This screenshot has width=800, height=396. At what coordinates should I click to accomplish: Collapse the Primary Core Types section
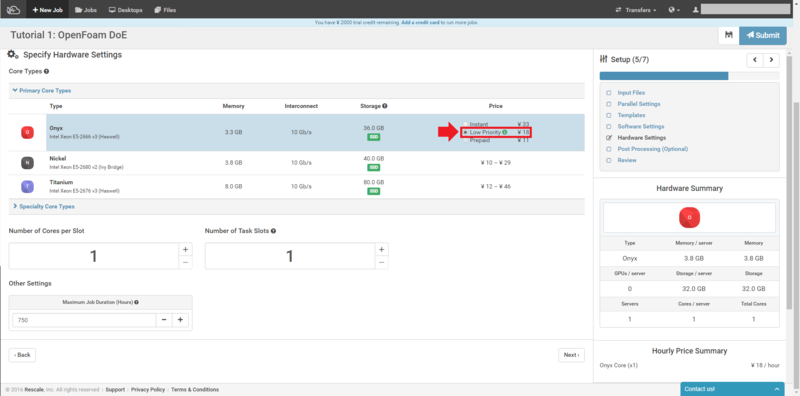pyautogui.click(x=42, y=91)
